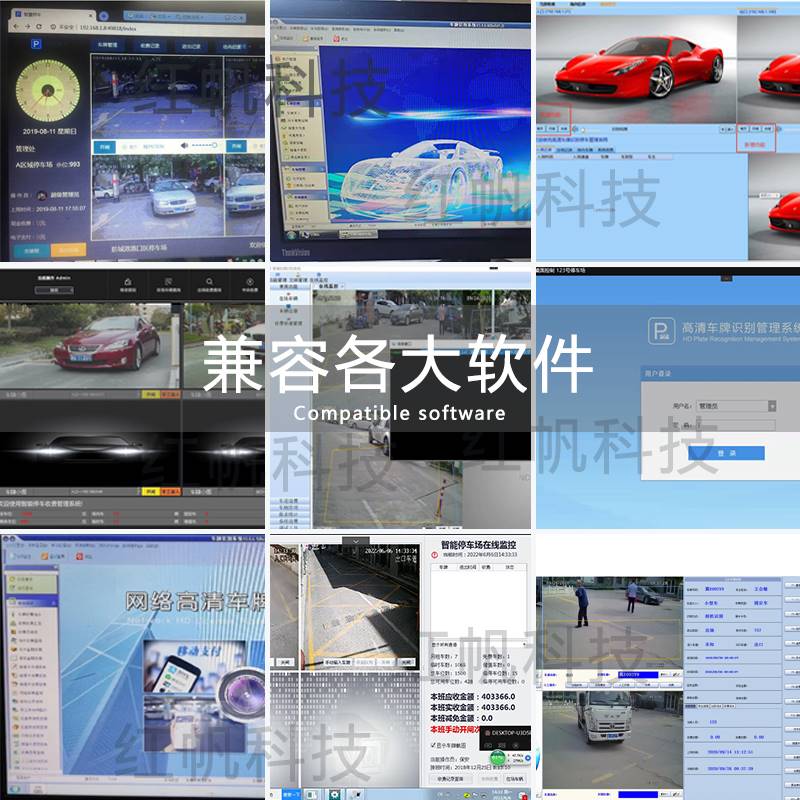Image resolution: width=800 pixels, height=800 pixels.
Task: Click red clock icon beside current time
Action: point(435,555)
